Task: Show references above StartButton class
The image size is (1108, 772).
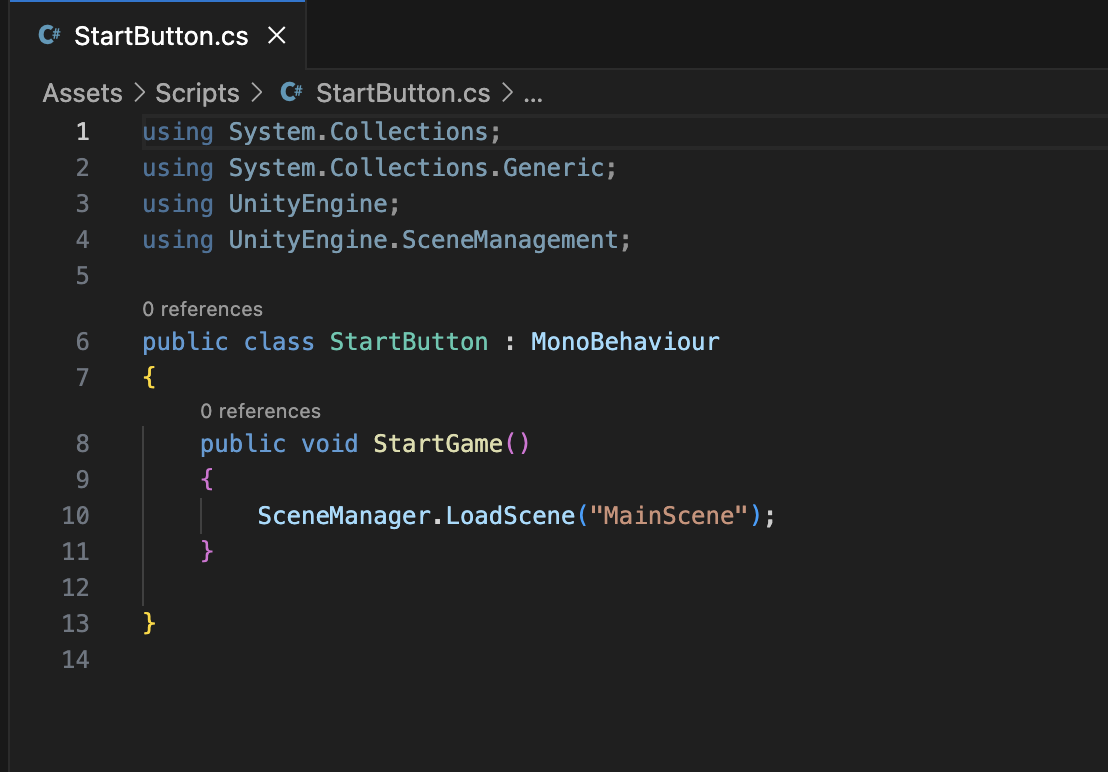Action: [202, 309]
